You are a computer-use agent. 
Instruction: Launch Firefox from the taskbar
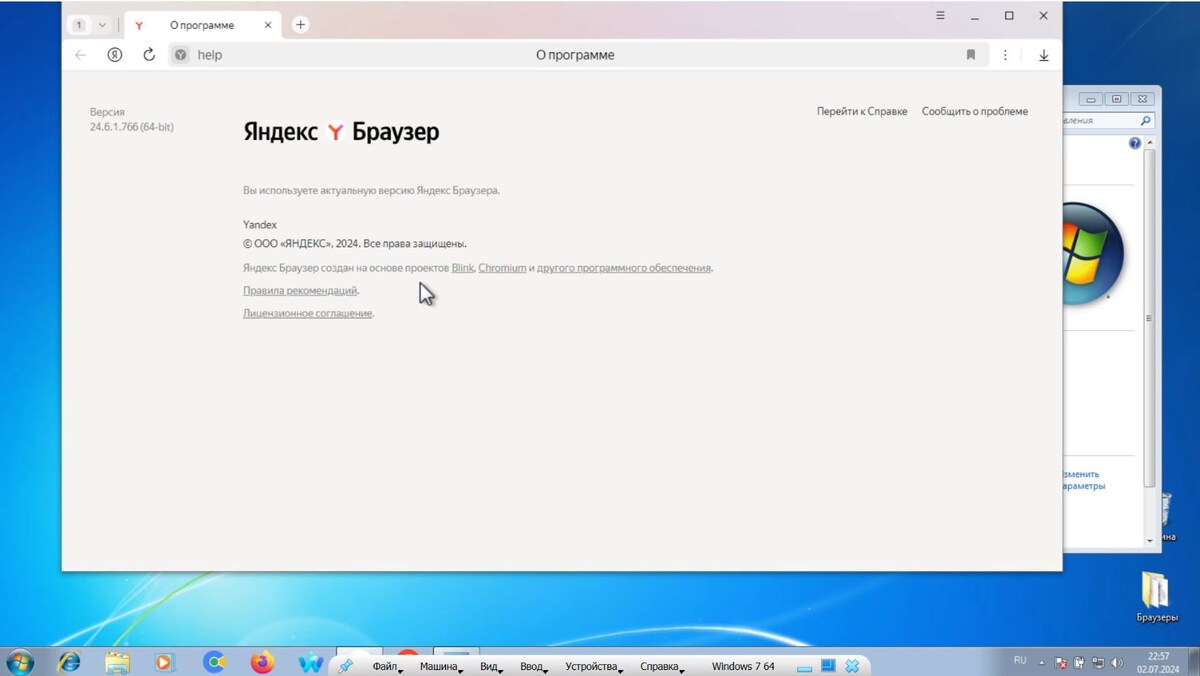262,662
